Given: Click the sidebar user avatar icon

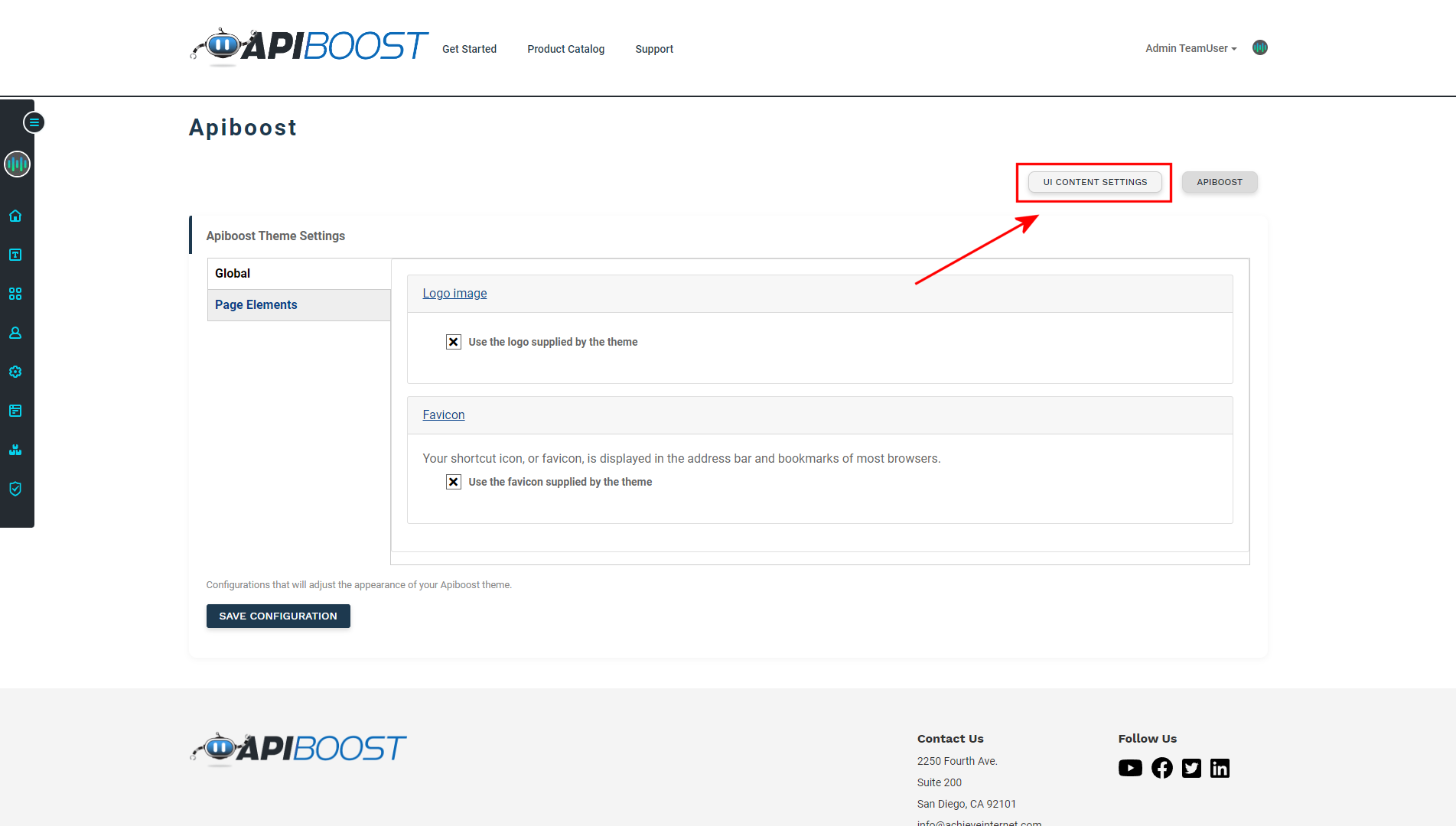Looking at the screenshot, I should pos(17,164).
